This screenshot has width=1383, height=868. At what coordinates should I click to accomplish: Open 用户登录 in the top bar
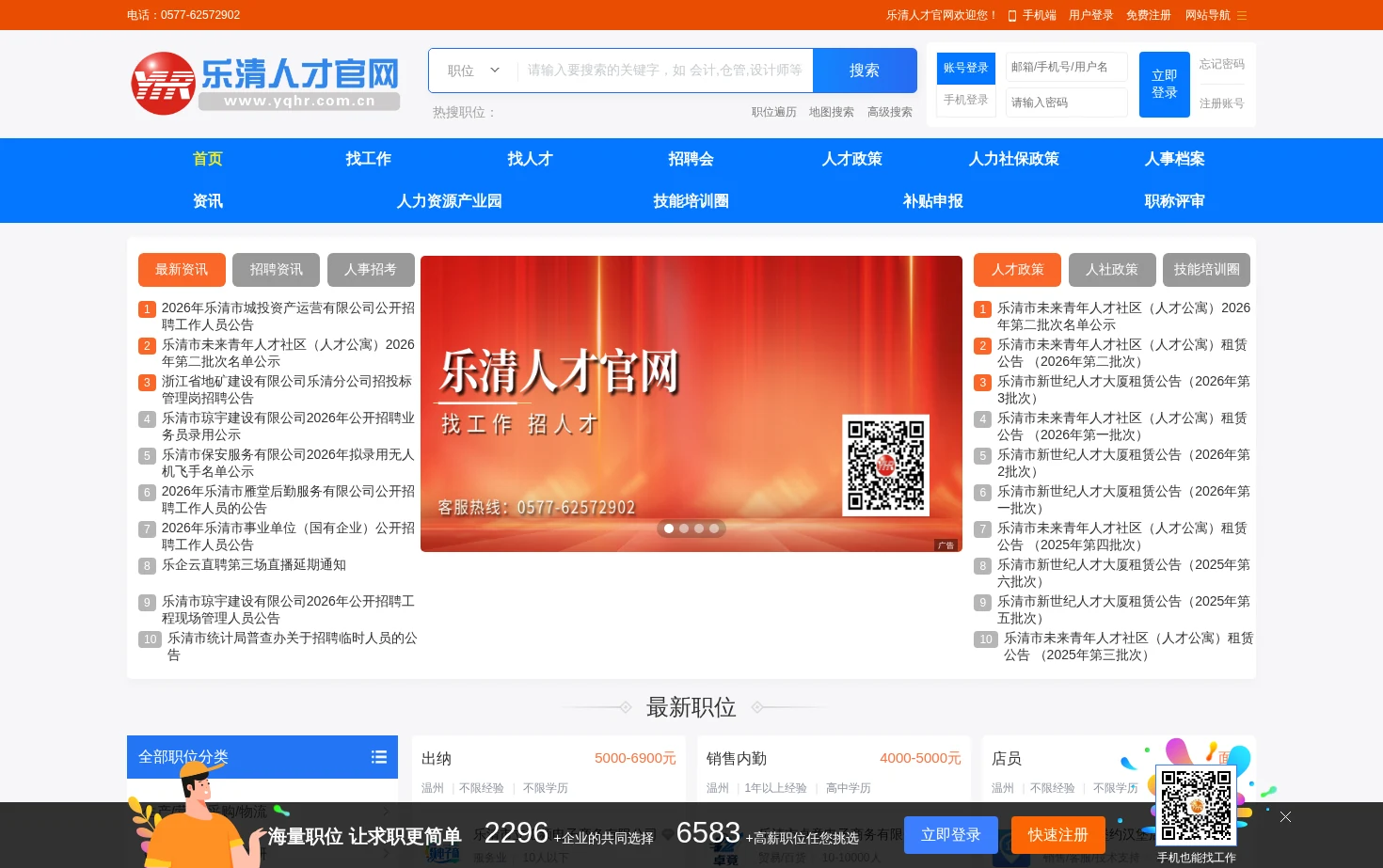tap(1091, 15)
